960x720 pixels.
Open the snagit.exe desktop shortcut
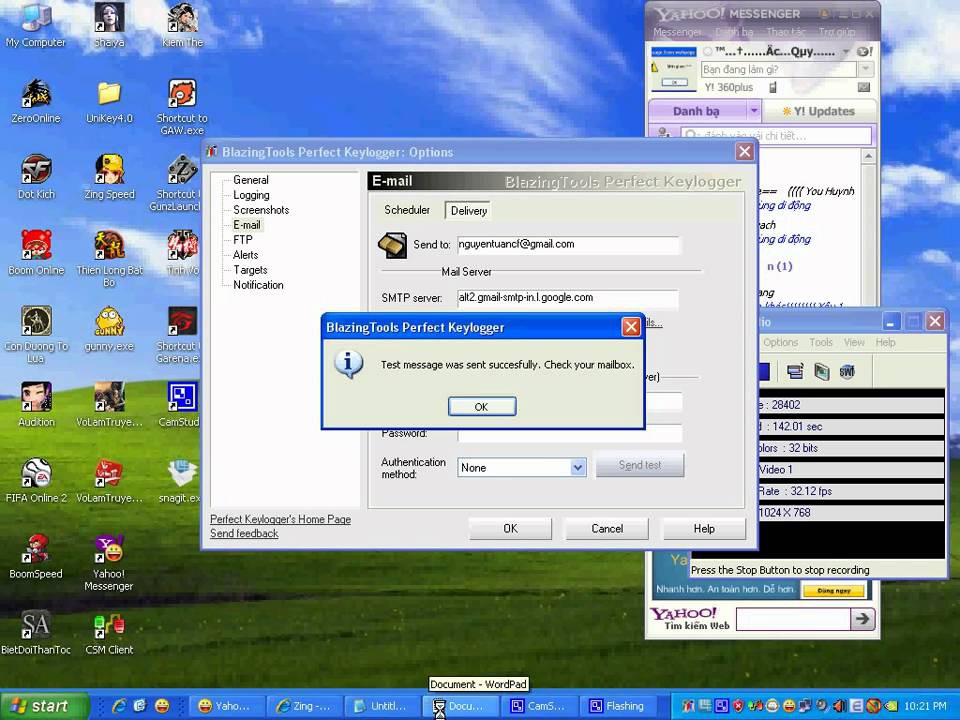(182, 474)
